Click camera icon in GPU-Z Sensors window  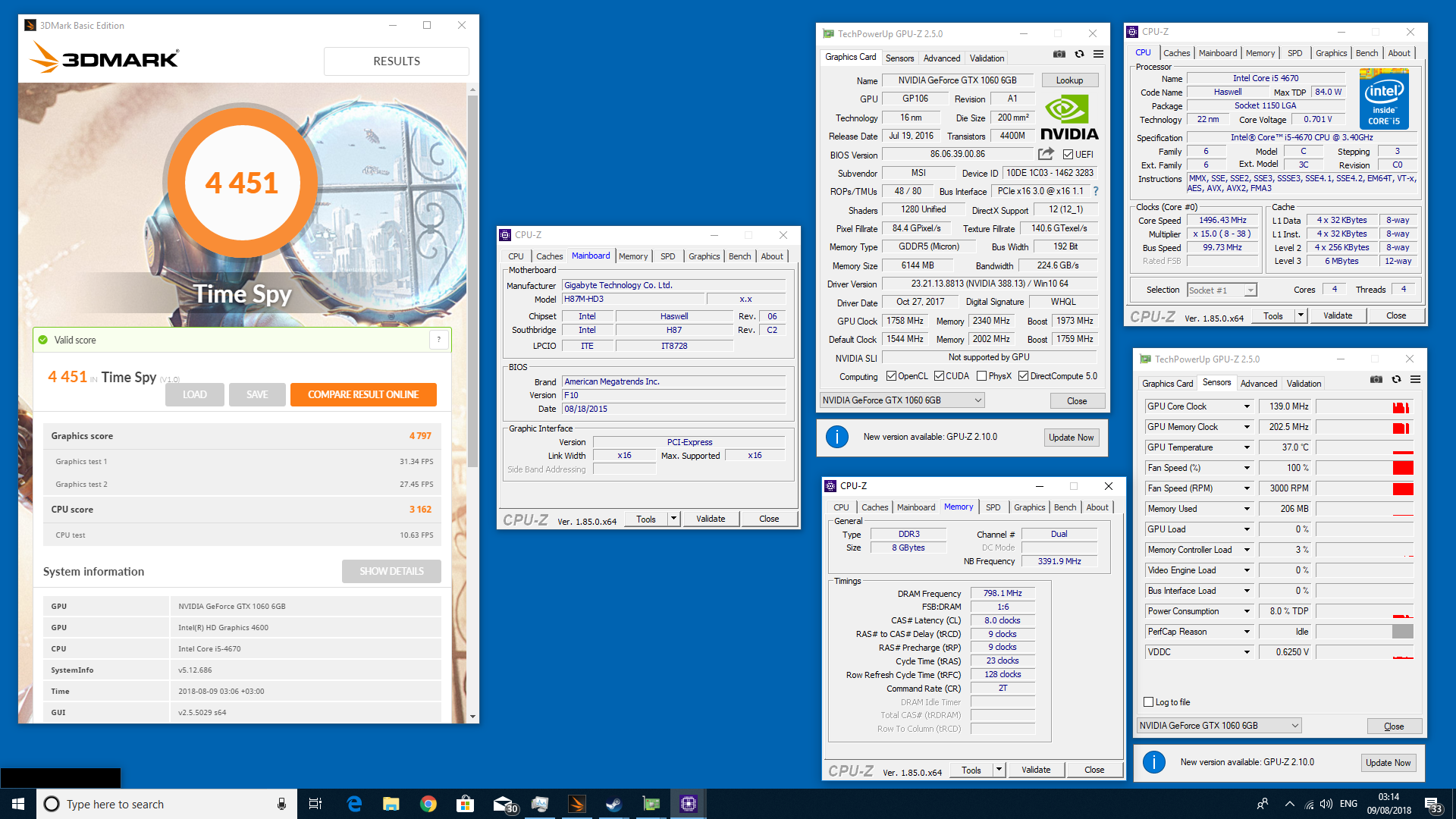1376,379
